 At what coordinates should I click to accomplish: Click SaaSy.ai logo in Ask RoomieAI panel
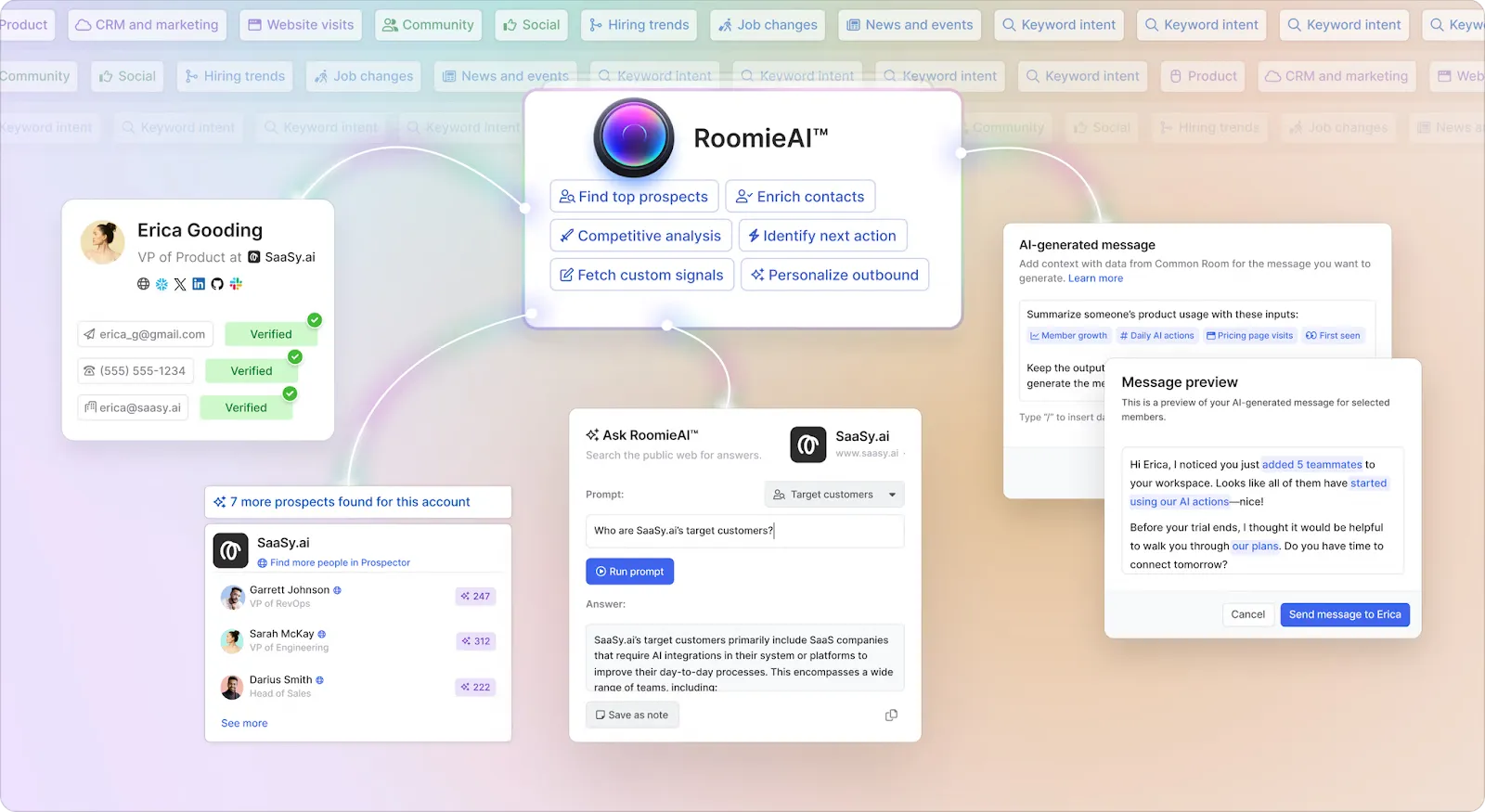[x=808, y=445]
